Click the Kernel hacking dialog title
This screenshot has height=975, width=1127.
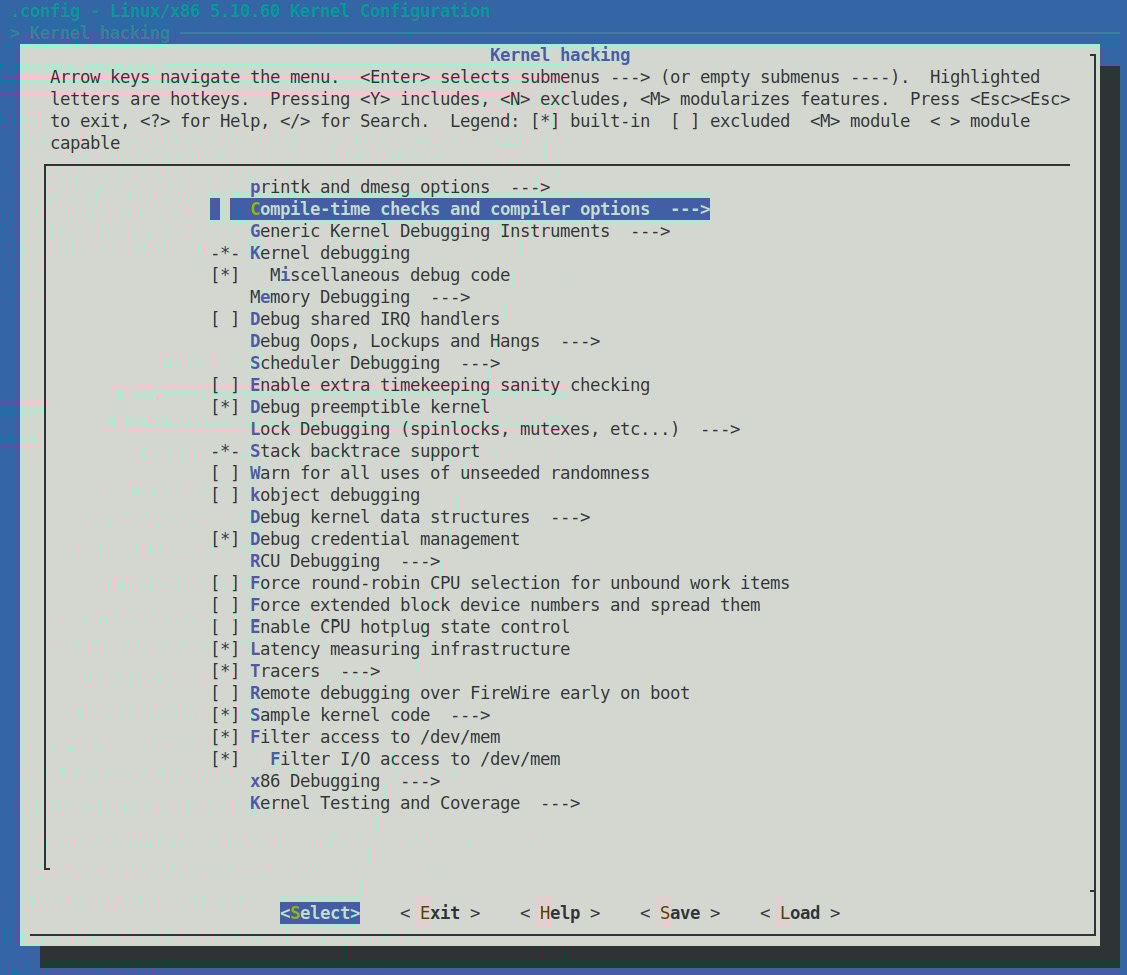point(560,55)
